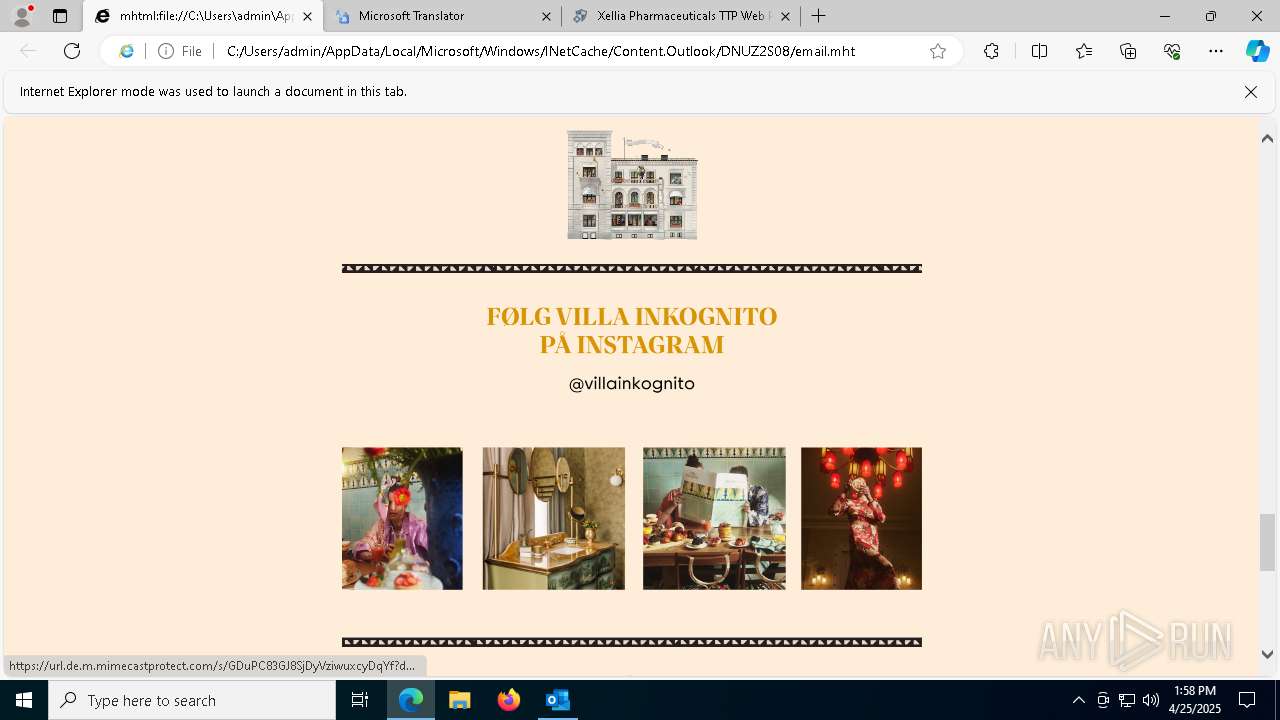View site information File indicator
Viewport: 1280px width, 720px height.
click(180, 51)
